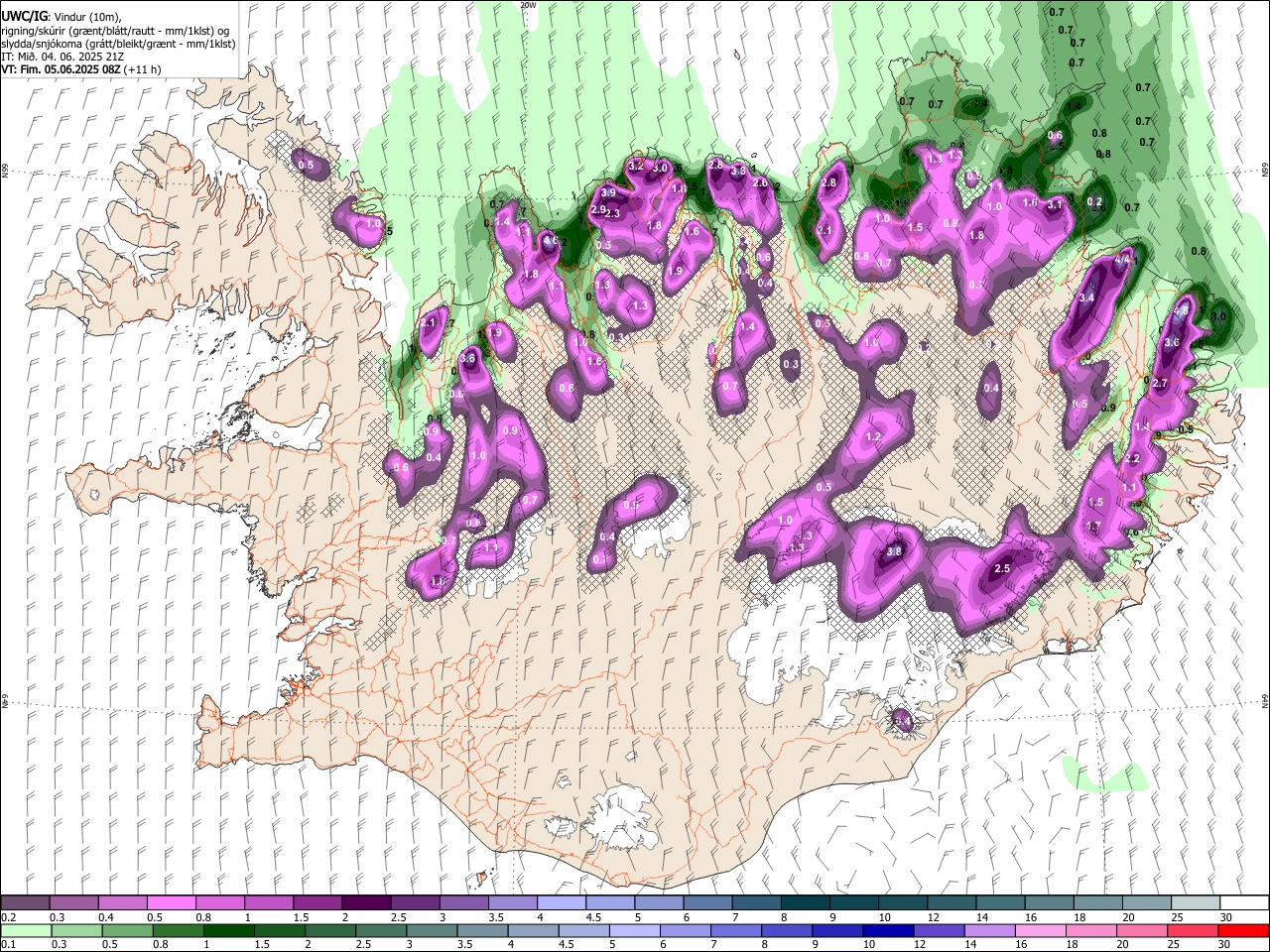Select the darkest purple 2–2.5 swatch in upper row
The width and height of the screenshot is (1270, 952).
[x=365, y=903]
